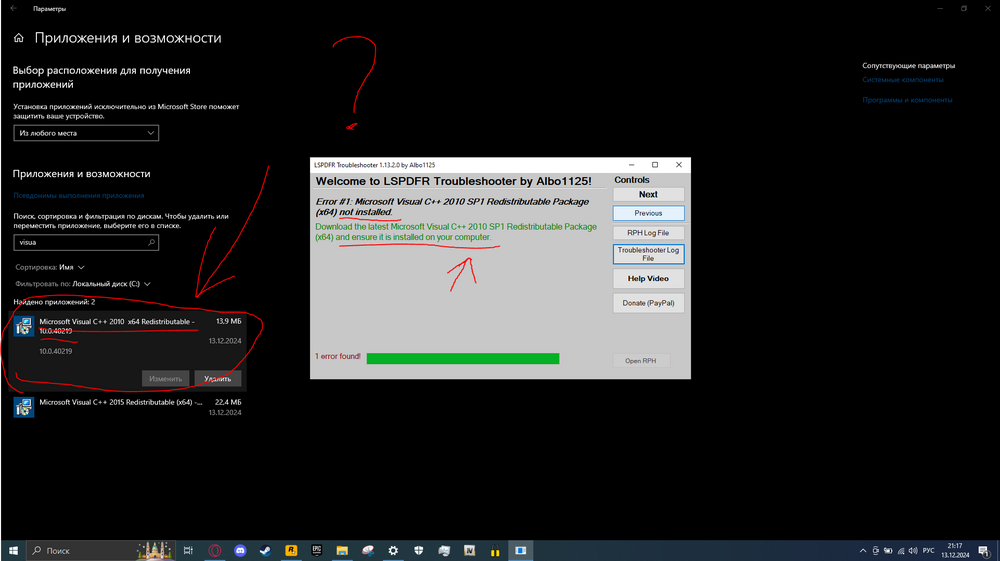Open Epic Games Launcher from the taskbar
The image size is (1000, 561).
[316, 551]
